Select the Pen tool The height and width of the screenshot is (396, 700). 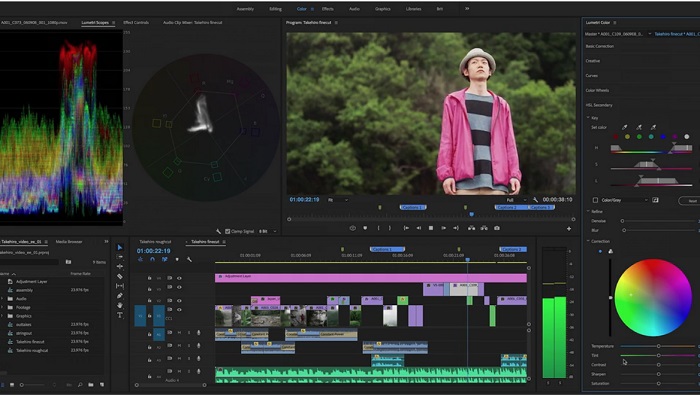point(120,296)
